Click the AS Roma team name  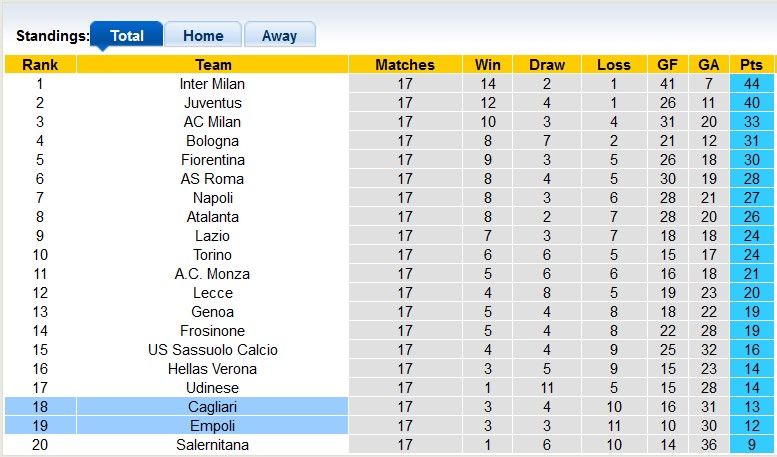213,179
